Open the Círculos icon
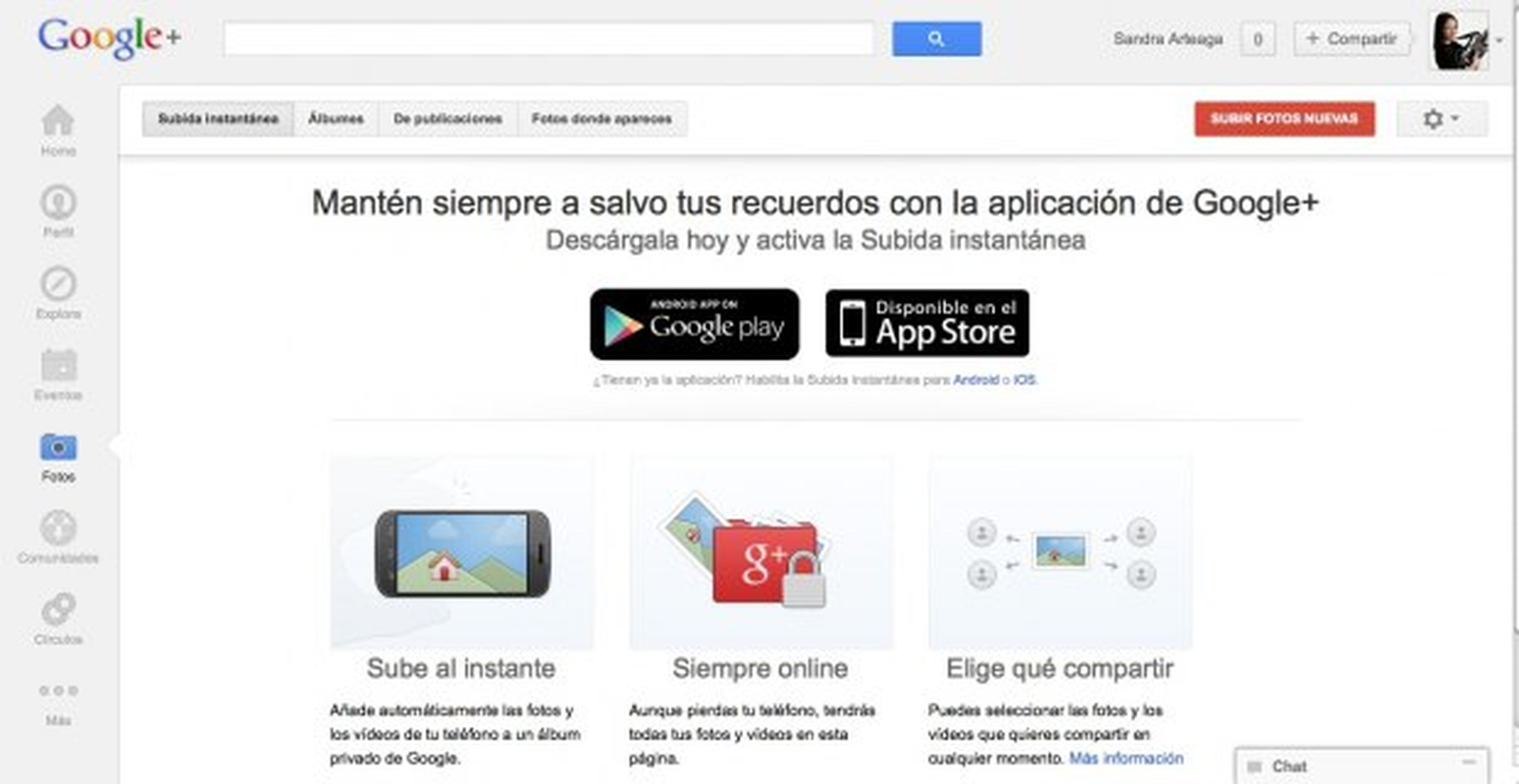Viewport: 1519px width, 784px height. pyautogui.click(x=58, y=609)
